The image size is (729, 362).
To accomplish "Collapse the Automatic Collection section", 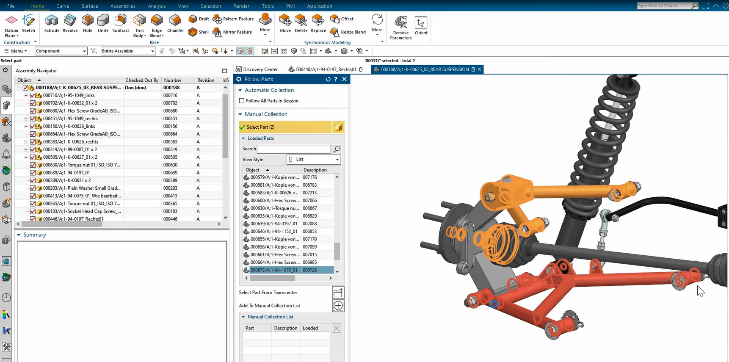I will [240, 90].
